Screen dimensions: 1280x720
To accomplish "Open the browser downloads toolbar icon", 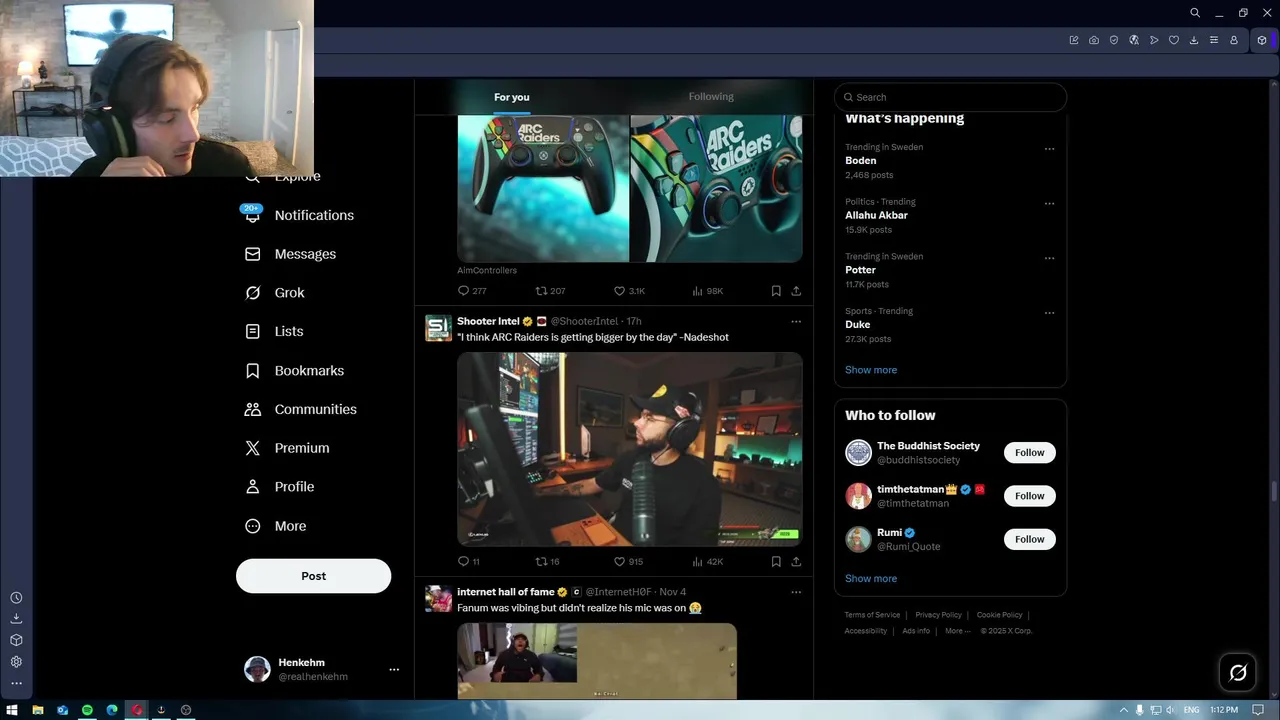I will coord(1194,40).
